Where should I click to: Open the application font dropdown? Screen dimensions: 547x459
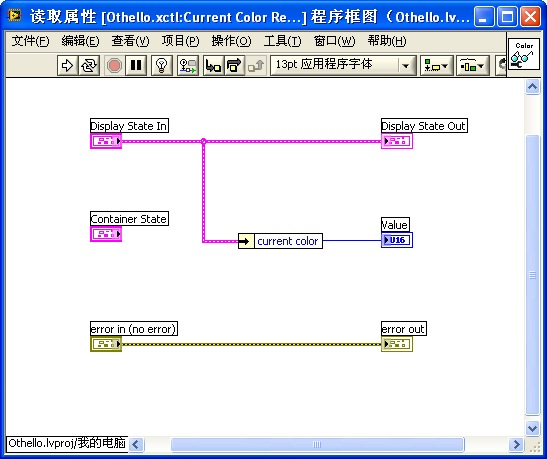coord(343,65)
